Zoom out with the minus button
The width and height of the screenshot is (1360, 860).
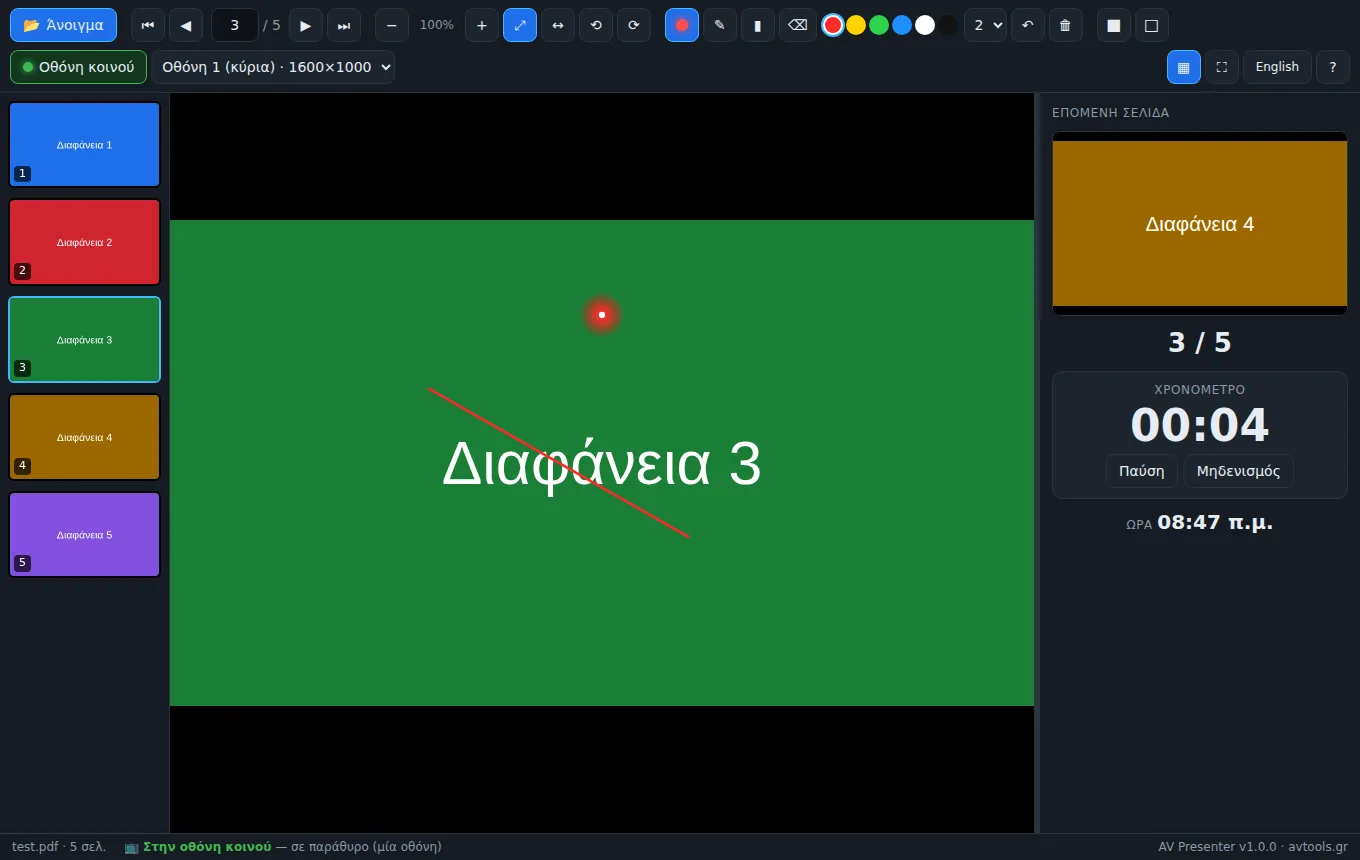[392, 25]
